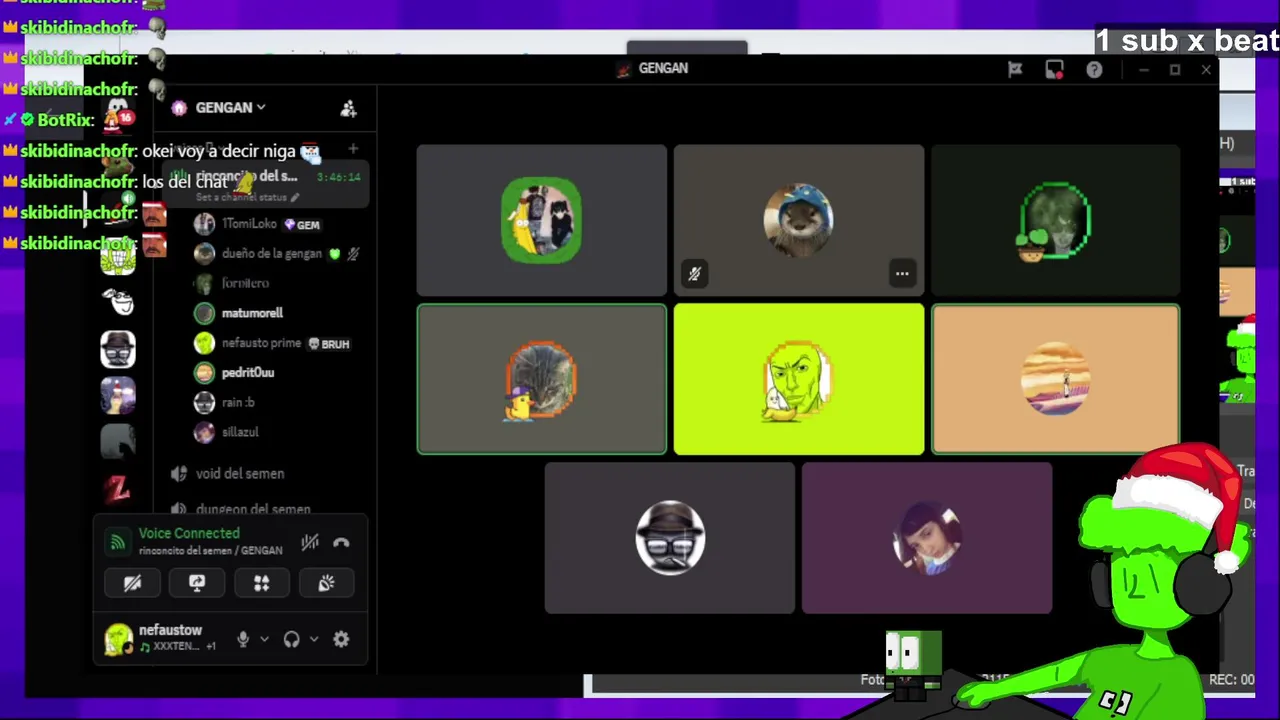
Task: Toggle headphones deafen
Action: click(x=291, y=639)
